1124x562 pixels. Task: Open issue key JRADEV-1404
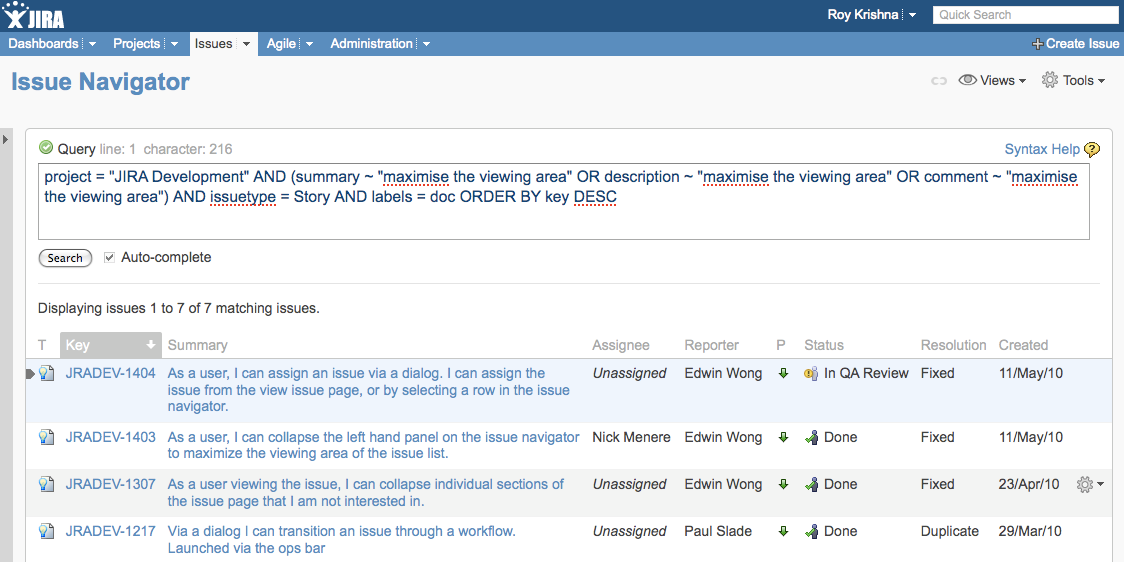[110, 373]
